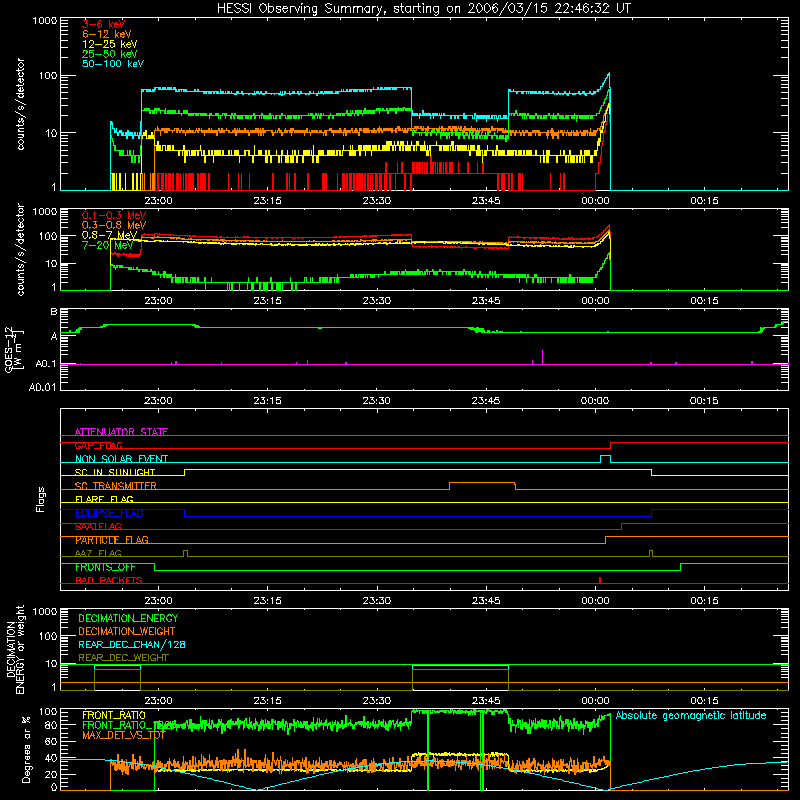
Task: Click the red BAD_PACKETS spike near 00:00
Action: 600,580
